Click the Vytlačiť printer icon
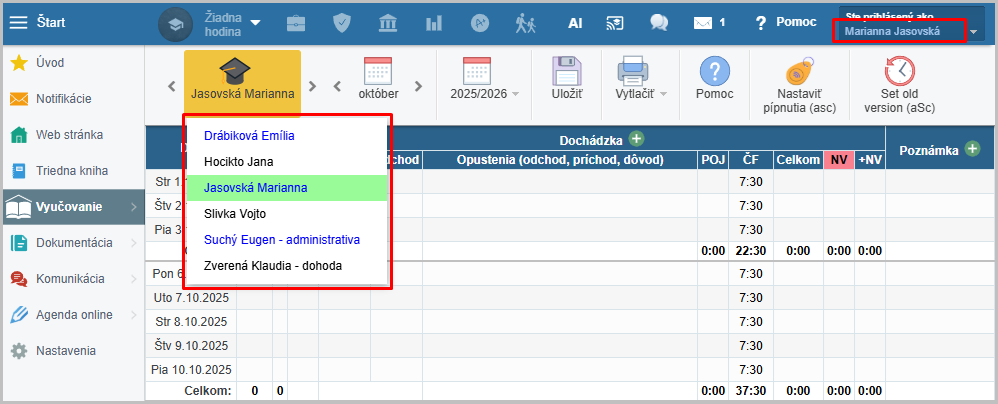 (633, 73)
